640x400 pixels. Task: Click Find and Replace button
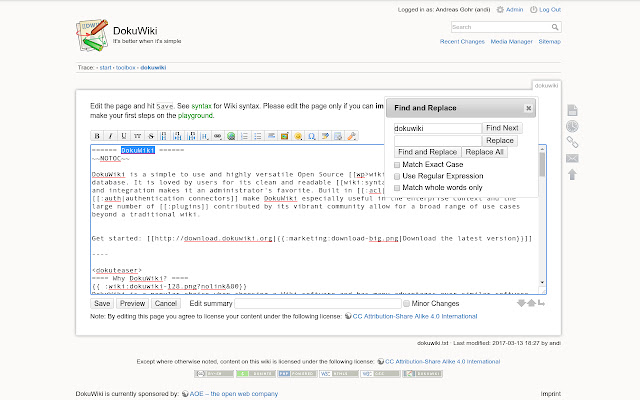427,152
